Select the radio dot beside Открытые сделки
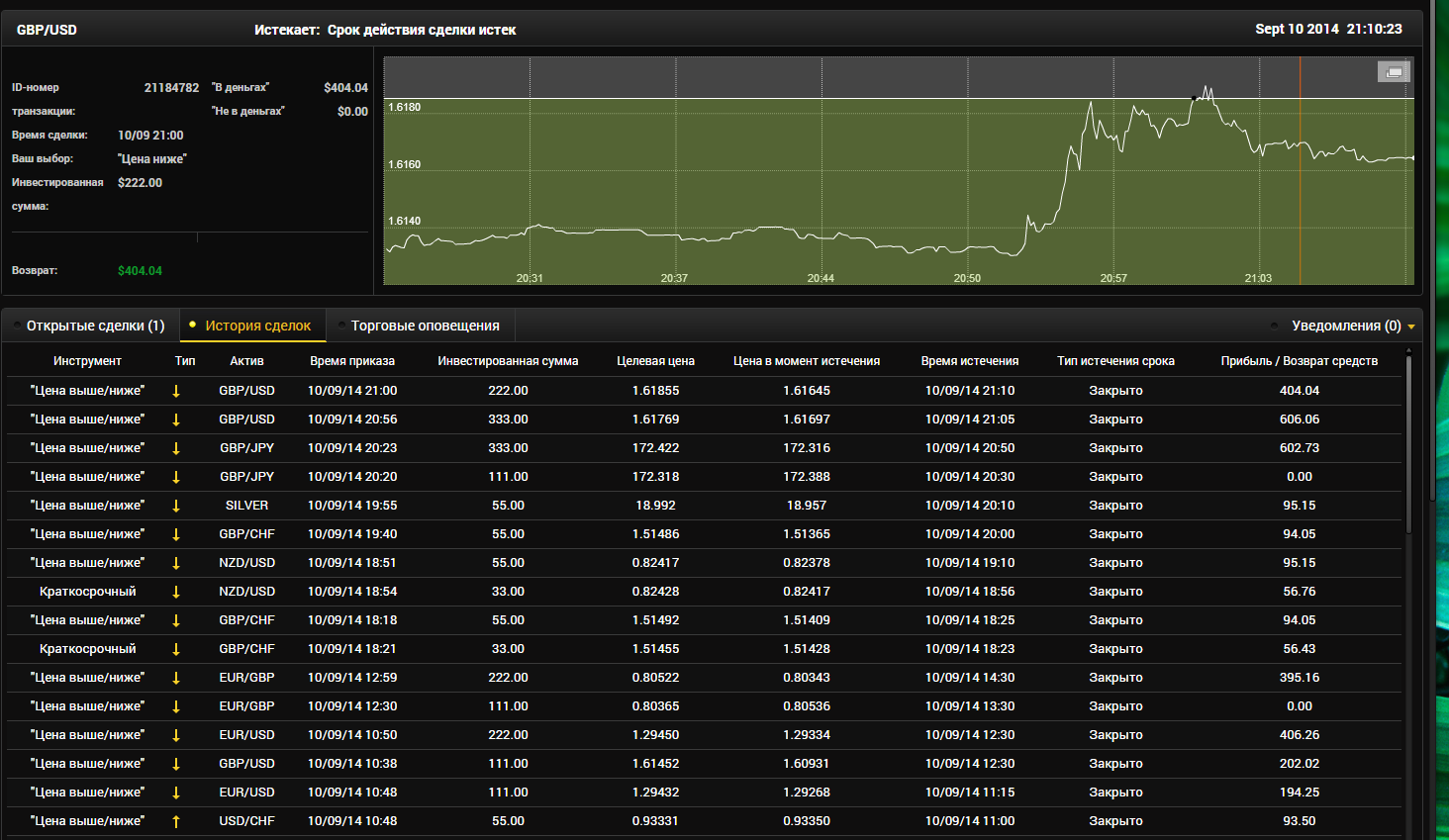1449x840 pixels. click(x=17, y=325)
